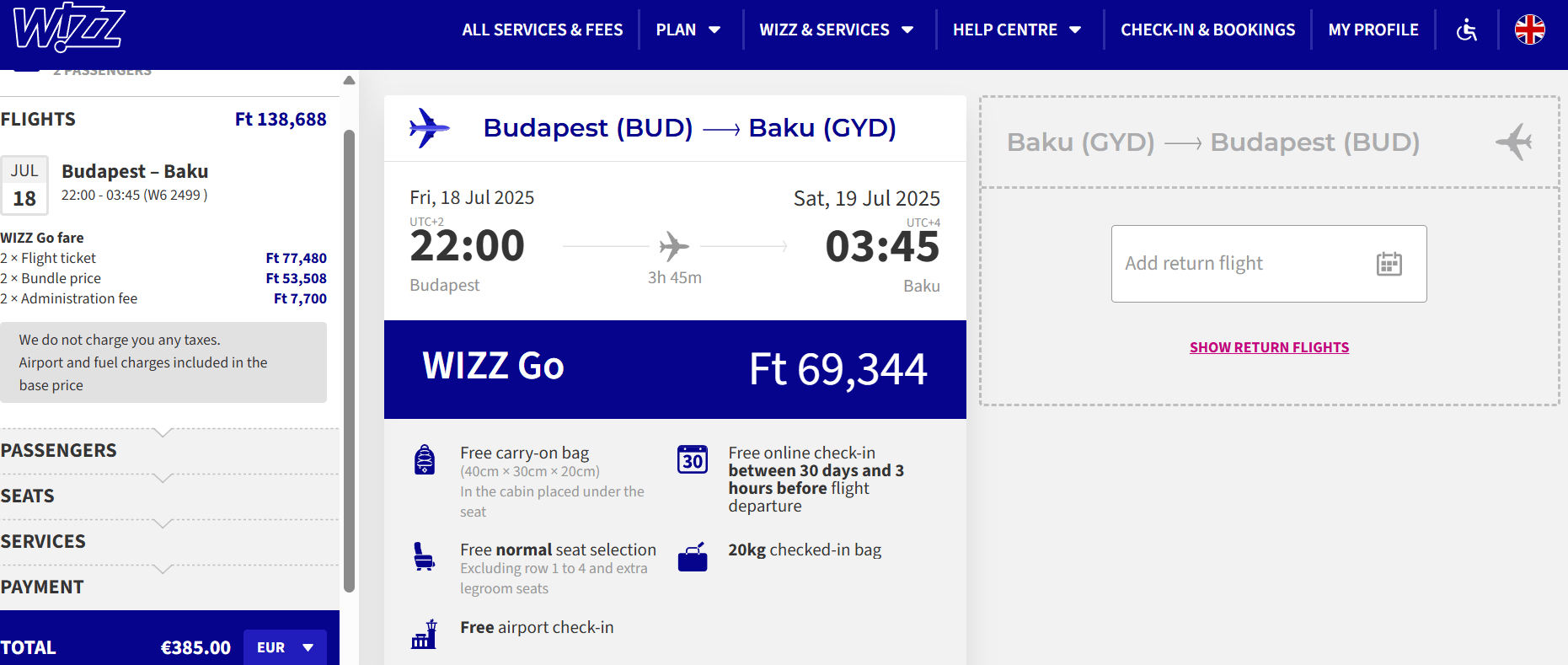Screen dimensions: 1568x665
Task: Click the calendar icon in return flight field
Action: click(x=1389, y=264)
